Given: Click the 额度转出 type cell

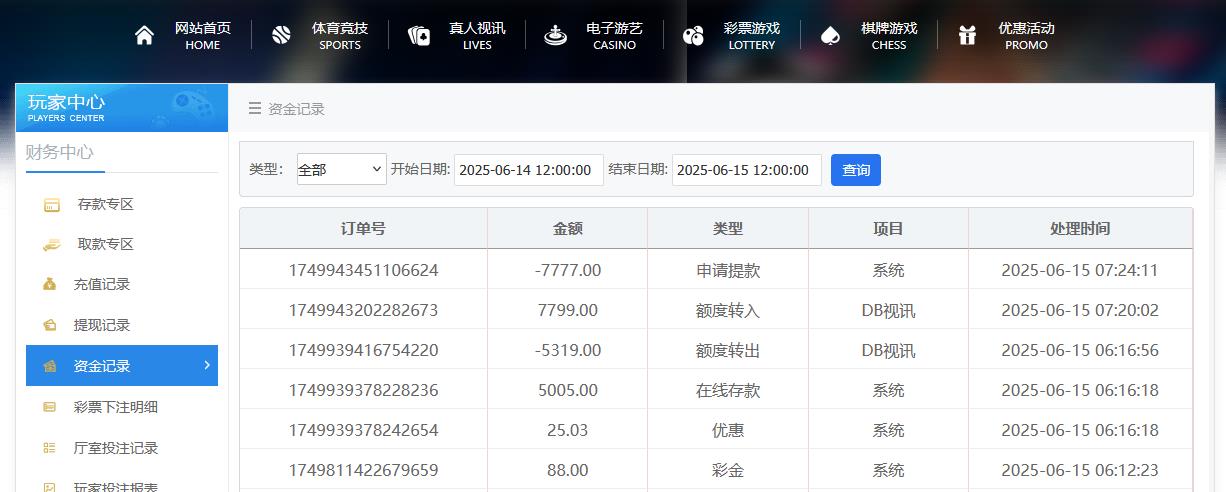Looking at the screenshot, I should coord(728,350).
